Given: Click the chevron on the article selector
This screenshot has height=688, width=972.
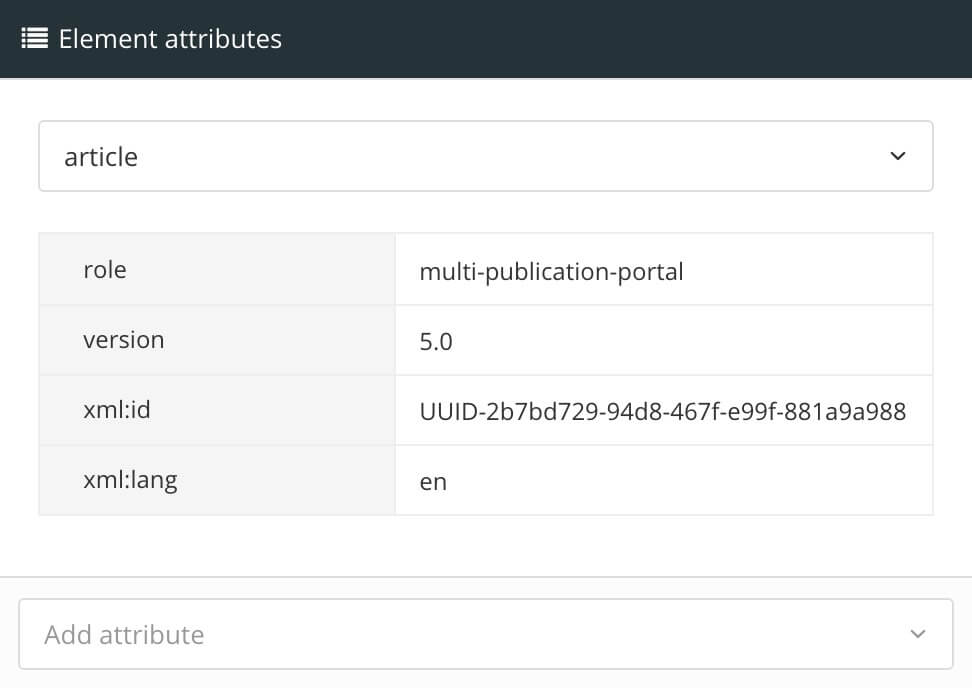Looking at the screenshot, I should (x=898, y=156).
